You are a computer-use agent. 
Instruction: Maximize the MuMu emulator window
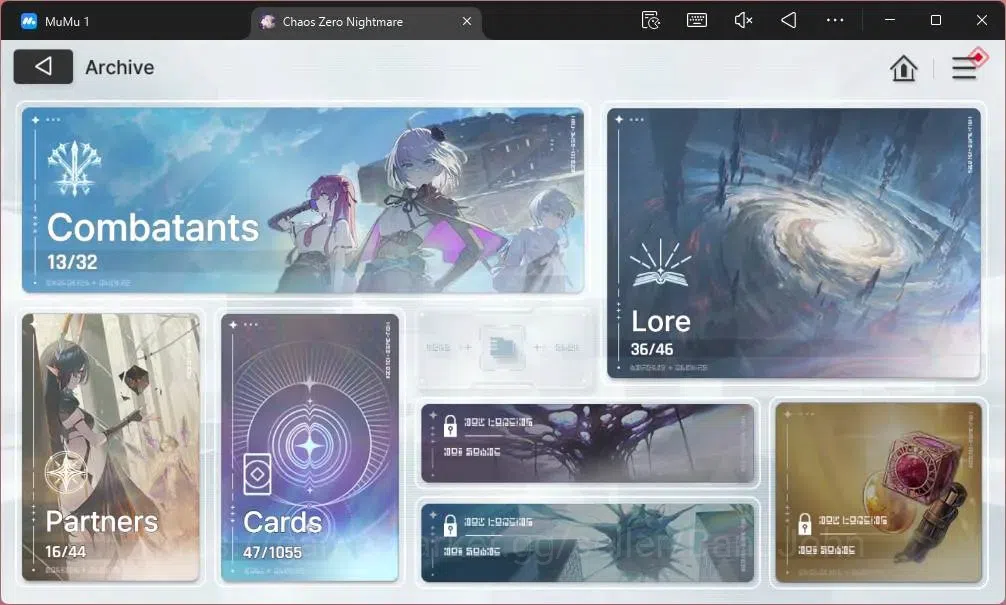(936, 20)
